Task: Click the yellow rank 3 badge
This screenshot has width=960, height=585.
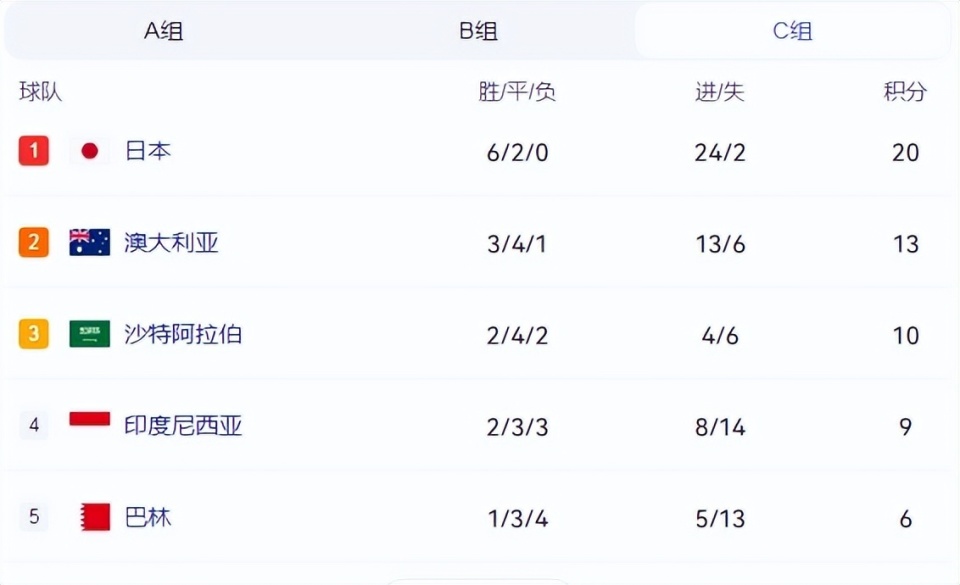Action: tap(34, 334)
